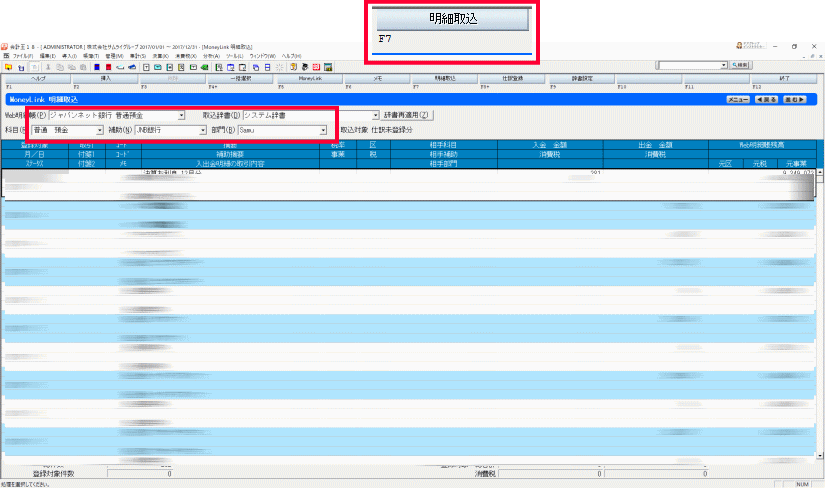Click the calculator icon at toolbar end
The height and width of the screenshot is (488, 825).
[327, 66]
